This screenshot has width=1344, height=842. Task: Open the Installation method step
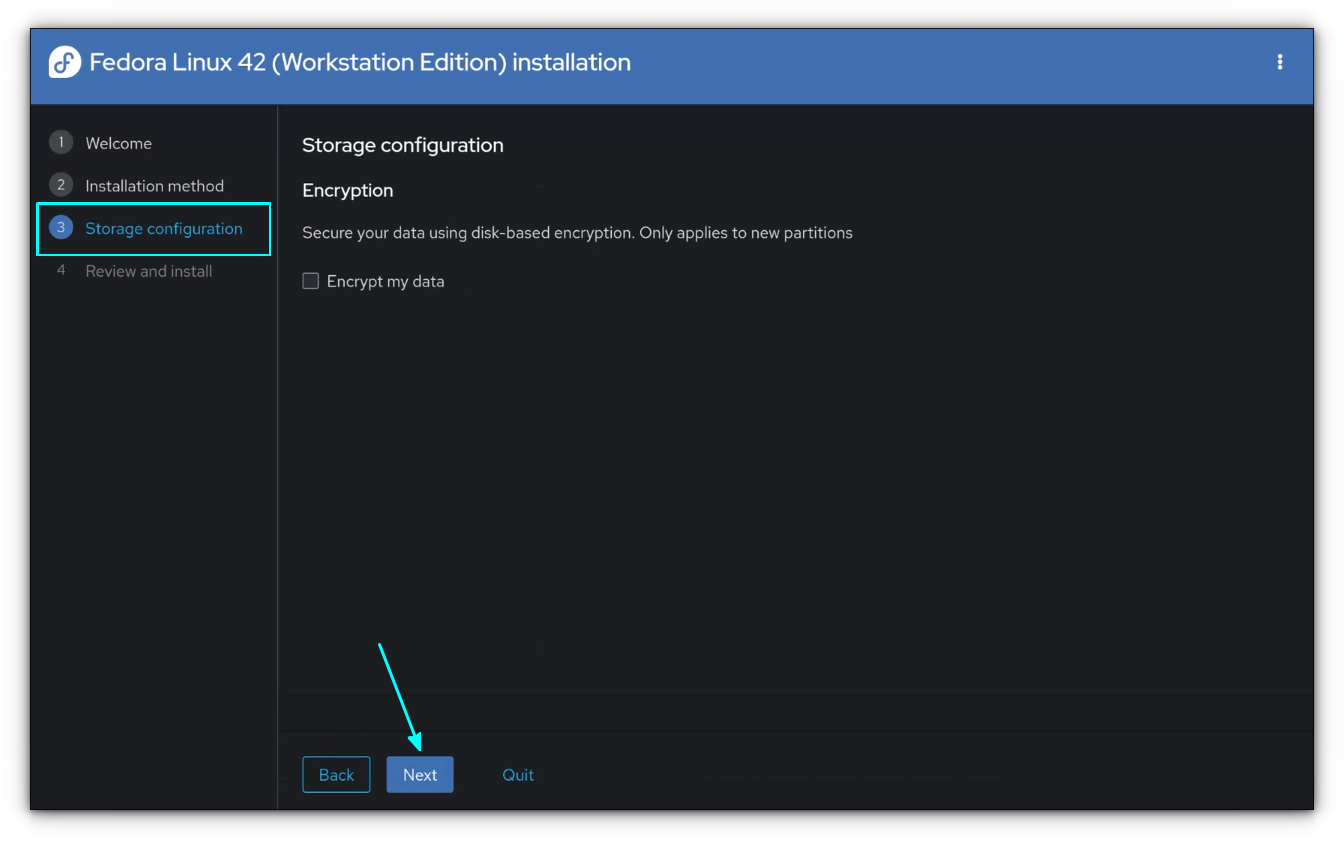[x=154, y=185]
